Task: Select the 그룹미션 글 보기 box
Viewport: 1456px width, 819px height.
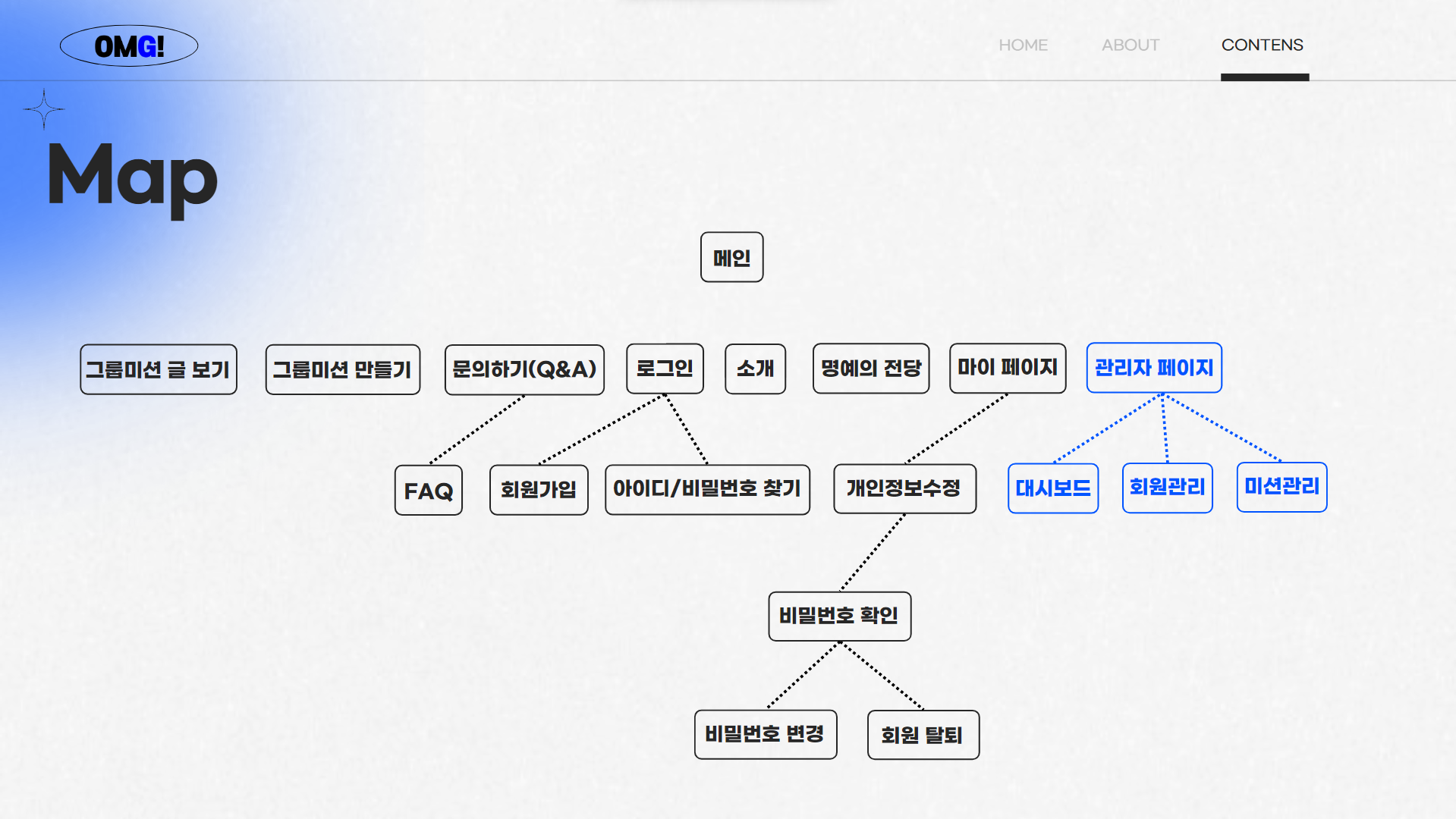Action: (x=159, y=369)
